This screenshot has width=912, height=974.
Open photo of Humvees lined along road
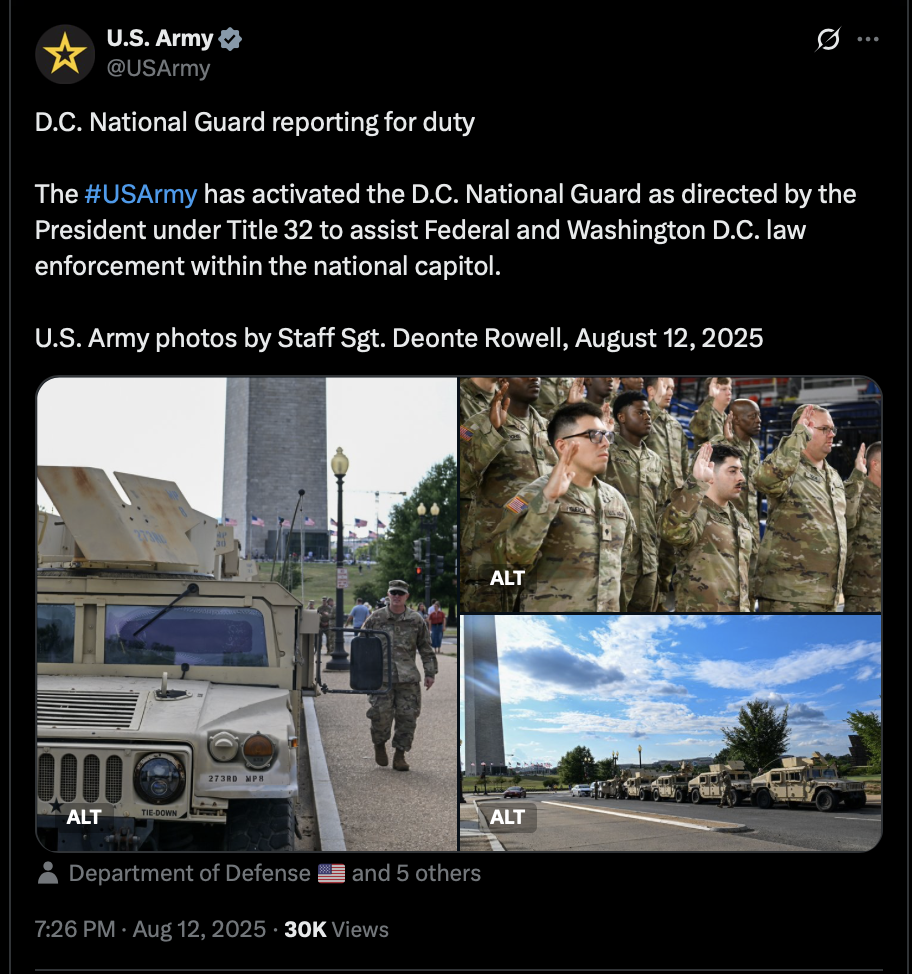pyautogui.click(x=670, y=733)
